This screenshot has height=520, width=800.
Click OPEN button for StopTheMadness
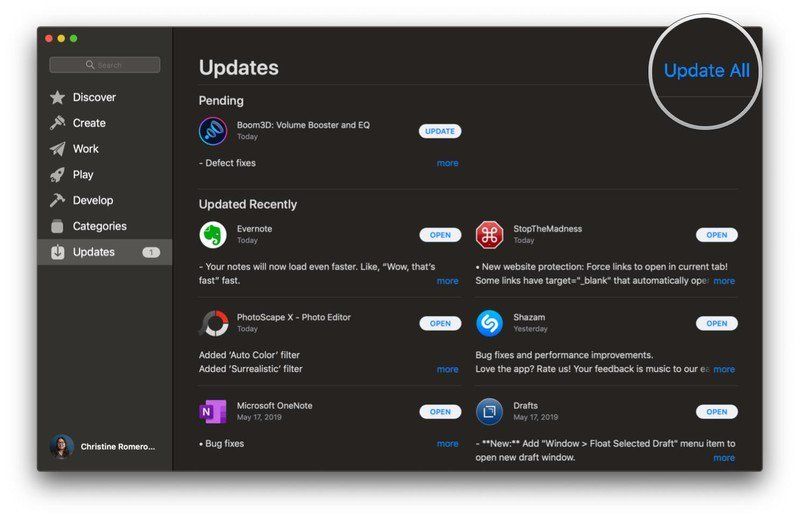click(717, 235)
